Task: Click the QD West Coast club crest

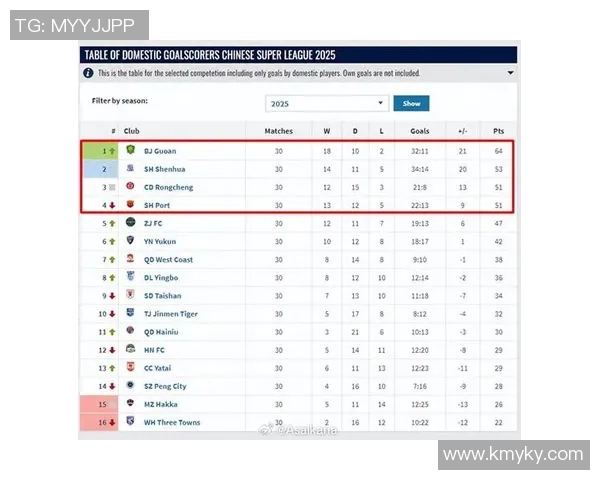Action: pyautogui.click(x=130, y=259)
